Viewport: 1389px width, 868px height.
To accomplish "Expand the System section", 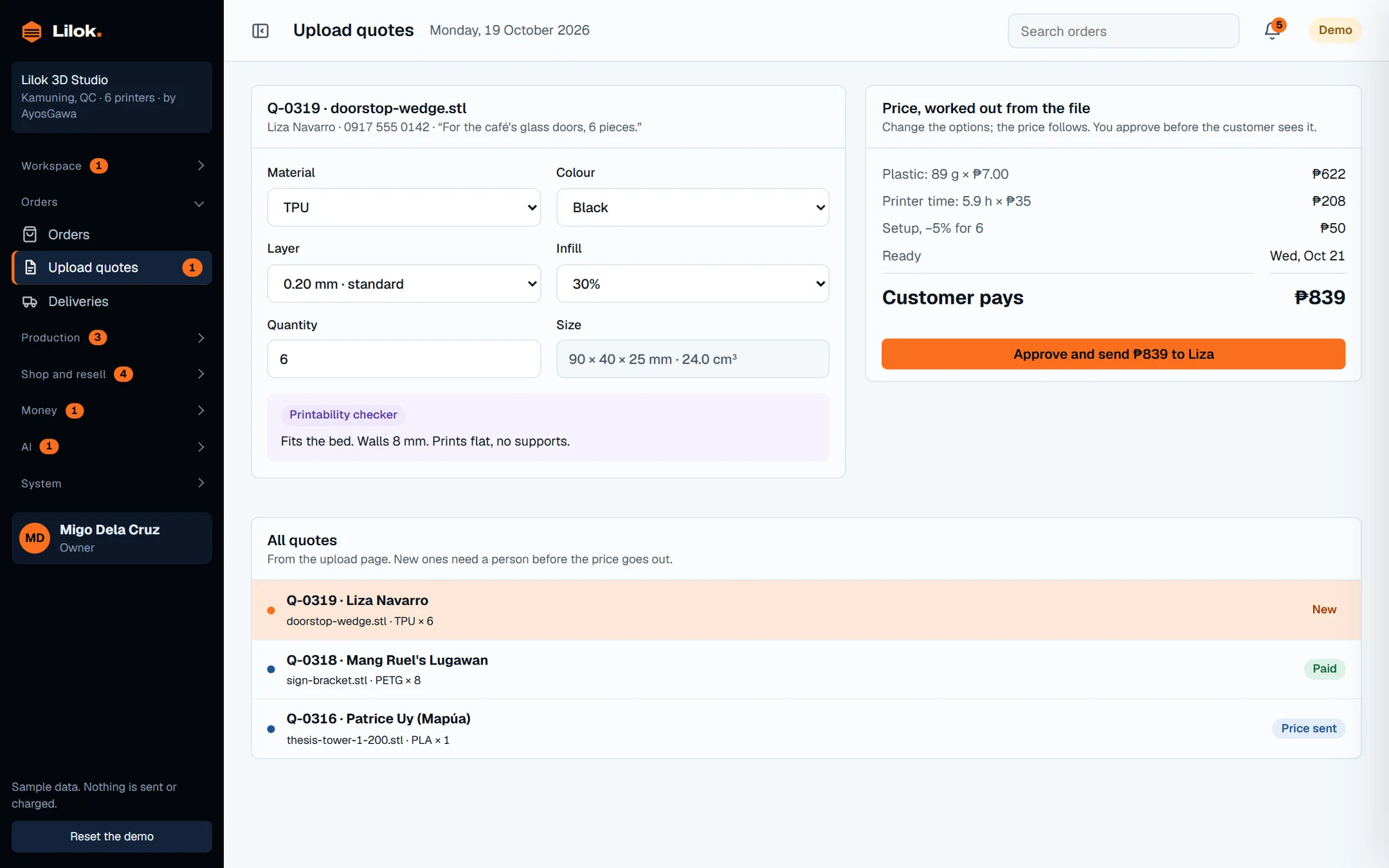I will coord(112,484).
